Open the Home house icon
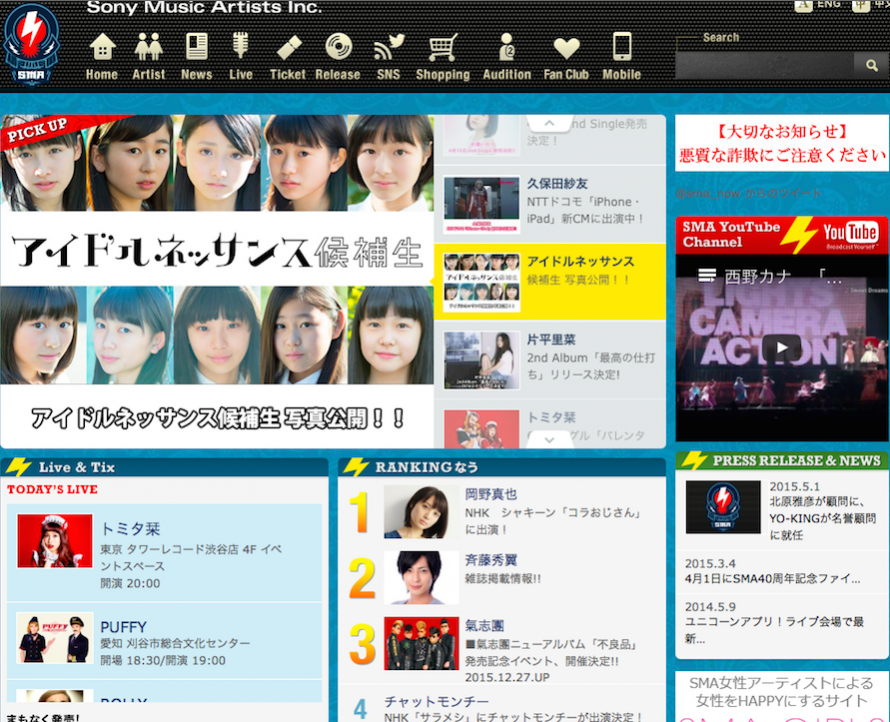The height and width of the screenshot is (722, 890). (x=103, y=47)
